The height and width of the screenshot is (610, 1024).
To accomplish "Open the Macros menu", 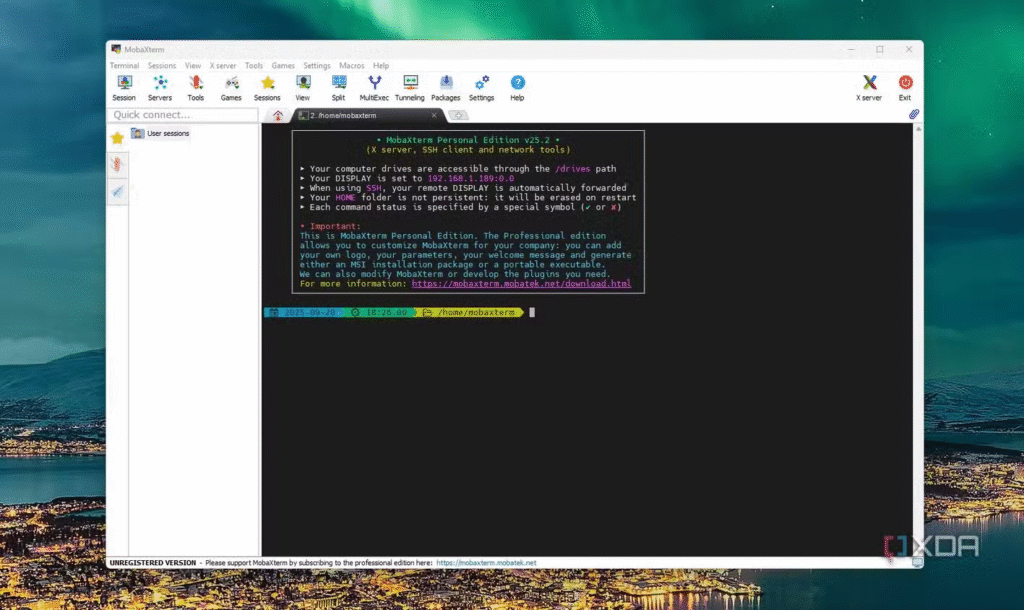I will point(351,65).
